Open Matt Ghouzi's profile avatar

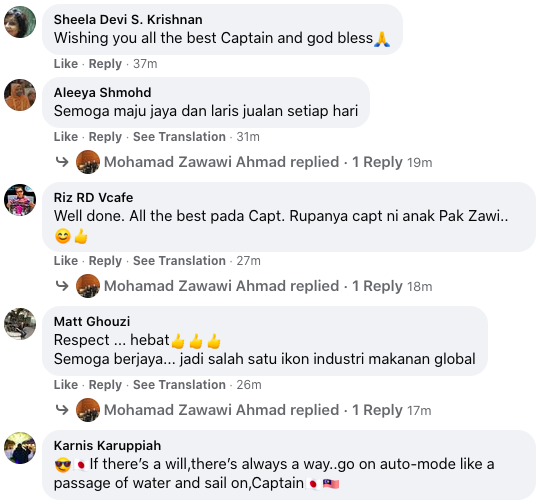(x=20, y=324)
